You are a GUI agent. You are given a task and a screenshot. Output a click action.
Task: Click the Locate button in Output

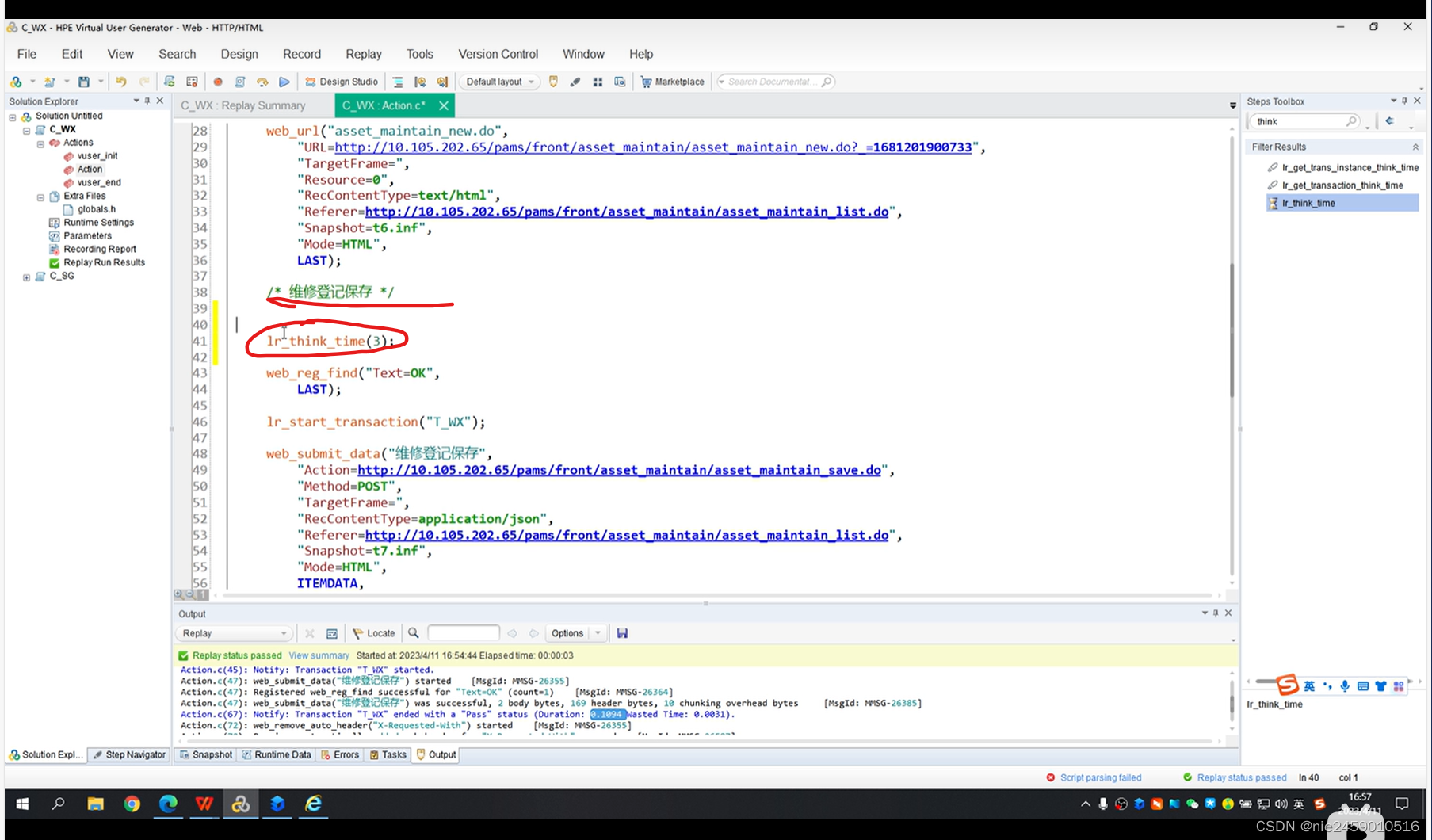tap(374, 633)
